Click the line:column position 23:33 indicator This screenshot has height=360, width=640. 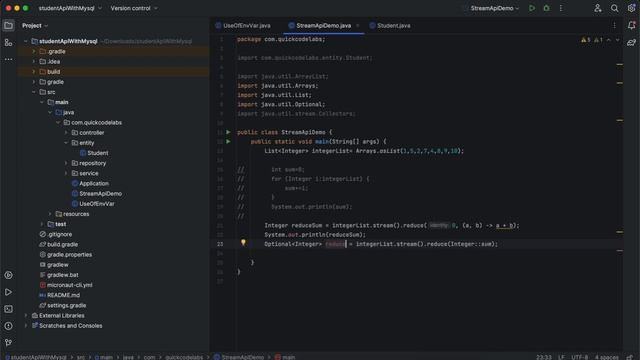point(544,357)
